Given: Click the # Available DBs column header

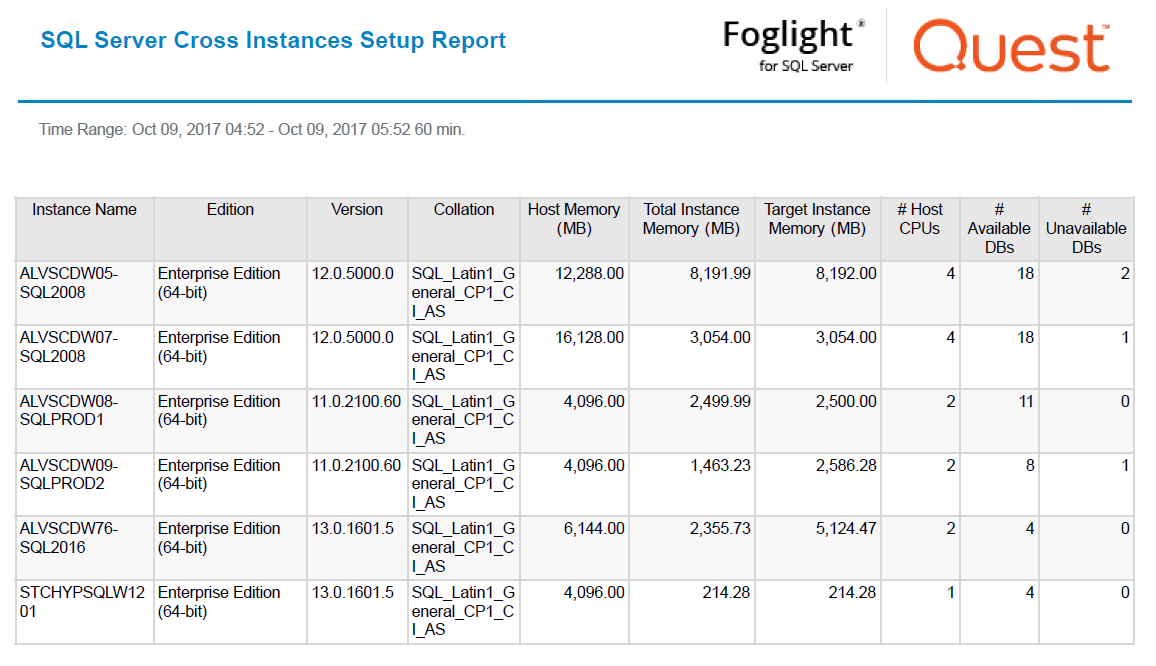Looking at the screenshot, I should pyautogui.click(x=998, y=228).
